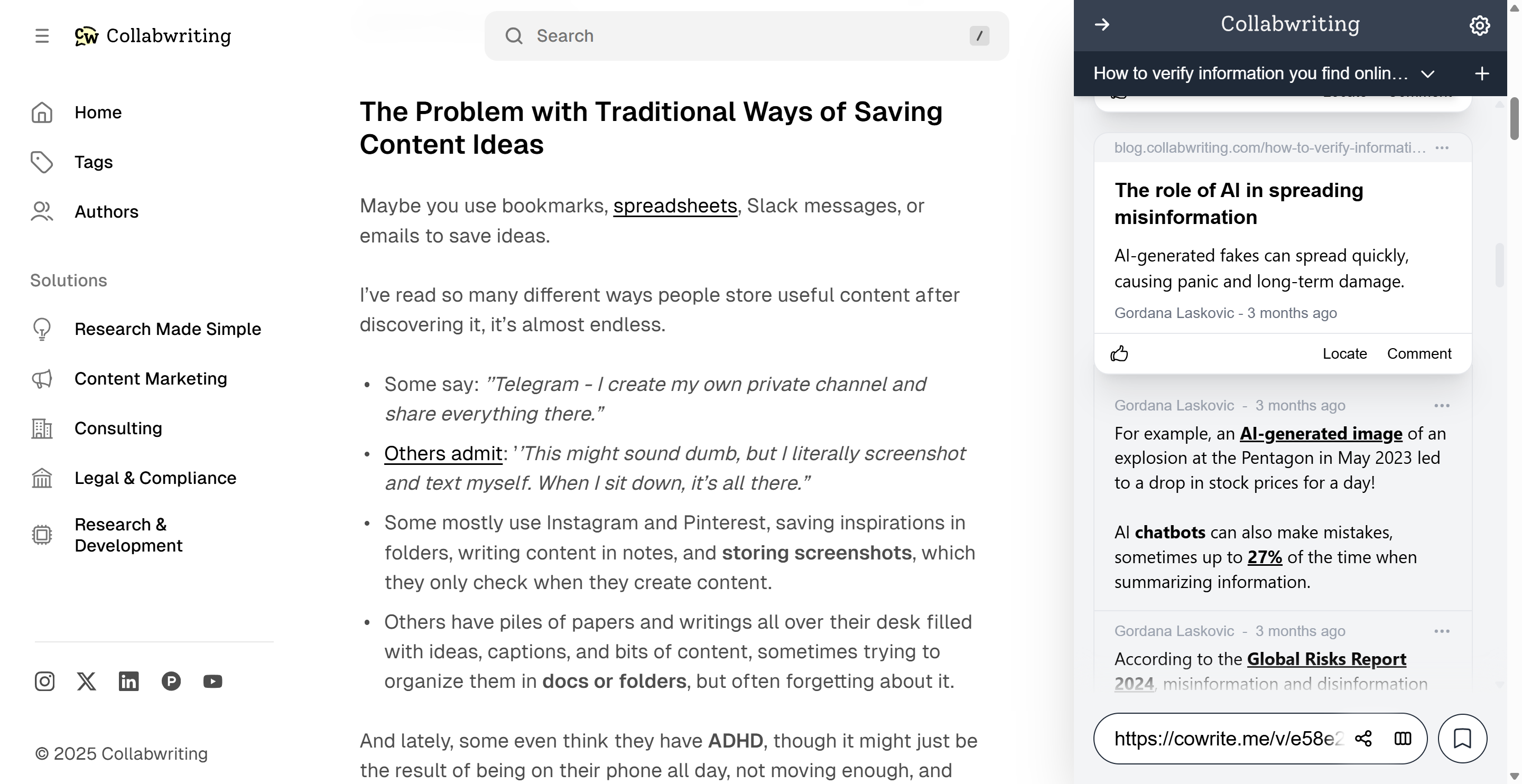The image size is (1522, 784).
Task: Click the heading 'The Problem with Traditional Ways of Saving Content Ideas'
Action: [x=651, y=128]
